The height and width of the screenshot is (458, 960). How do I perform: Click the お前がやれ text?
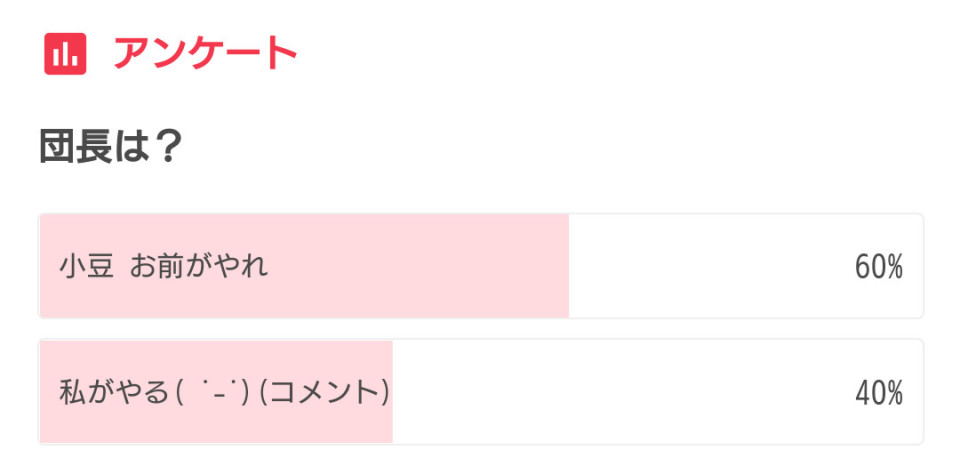pyautogui.click(x=199, y=266)
